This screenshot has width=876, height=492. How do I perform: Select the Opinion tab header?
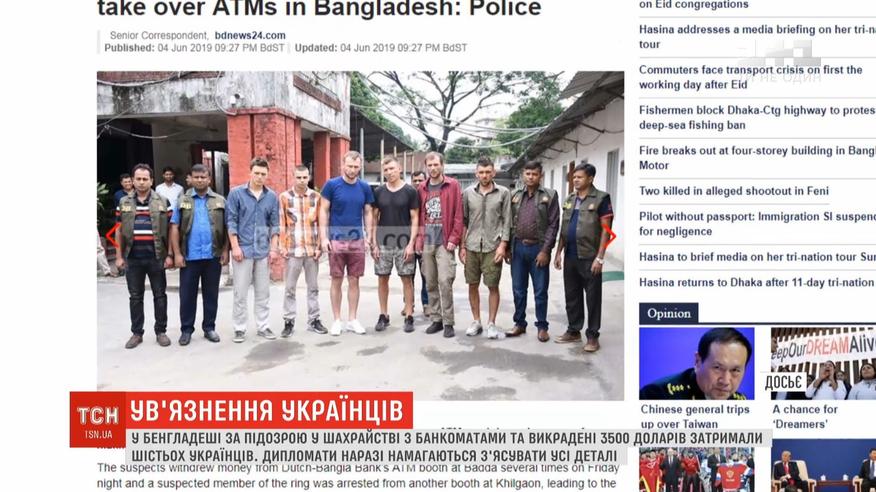[x=669, y=313]
